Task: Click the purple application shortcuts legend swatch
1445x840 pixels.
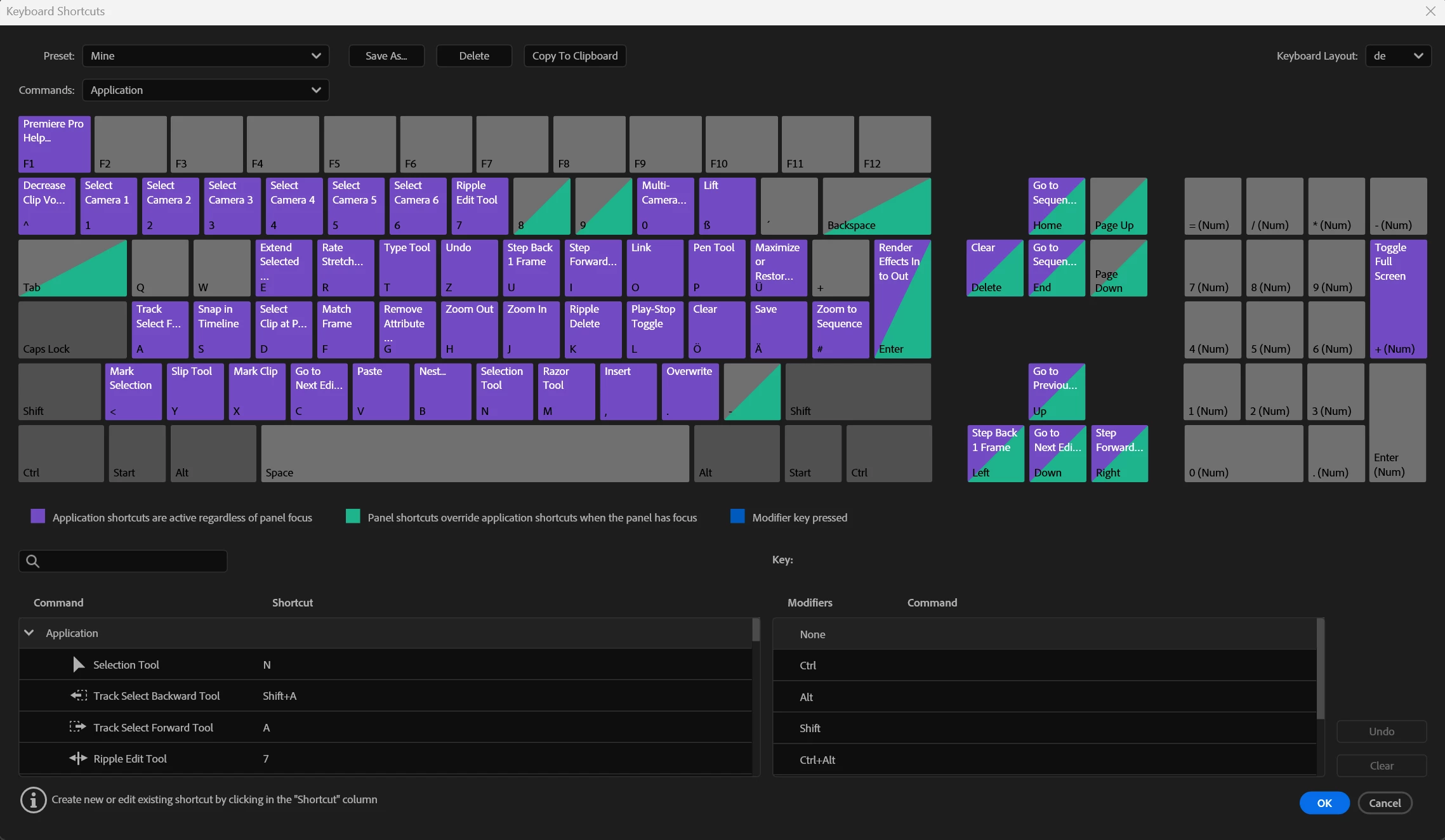Action: coord(38,516)
